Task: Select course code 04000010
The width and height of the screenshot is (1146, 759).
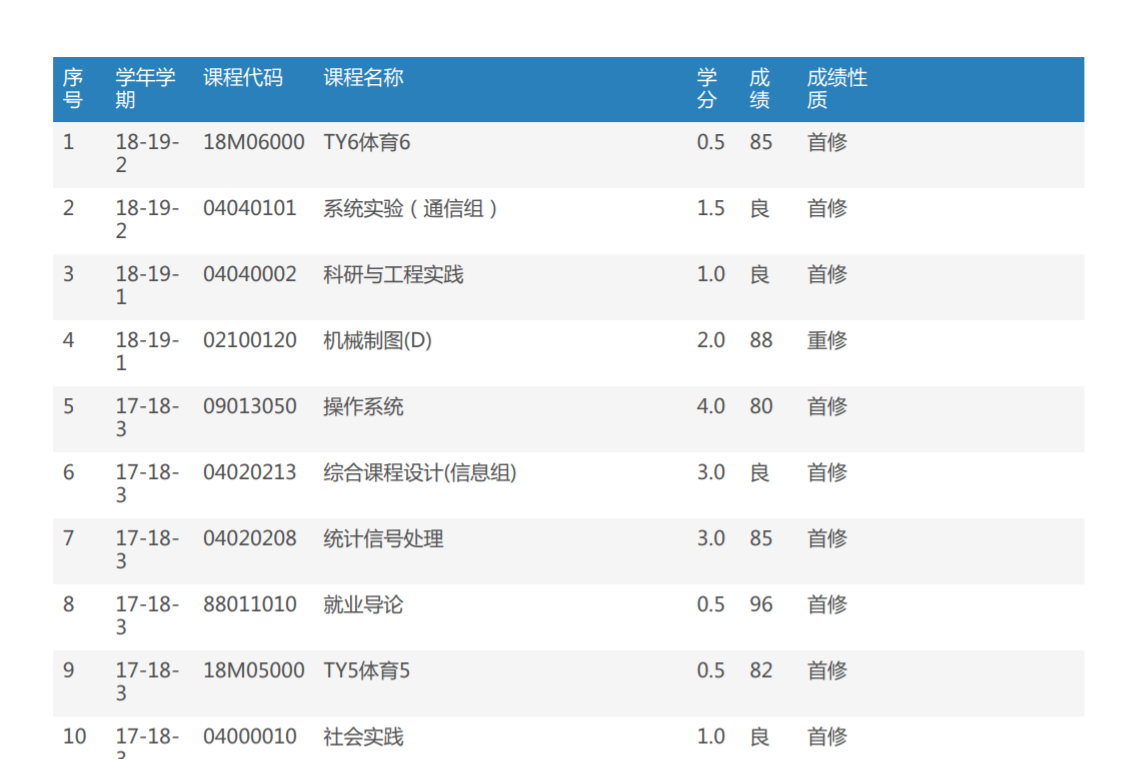Action: pyautogui.click(x=250, y=736)
